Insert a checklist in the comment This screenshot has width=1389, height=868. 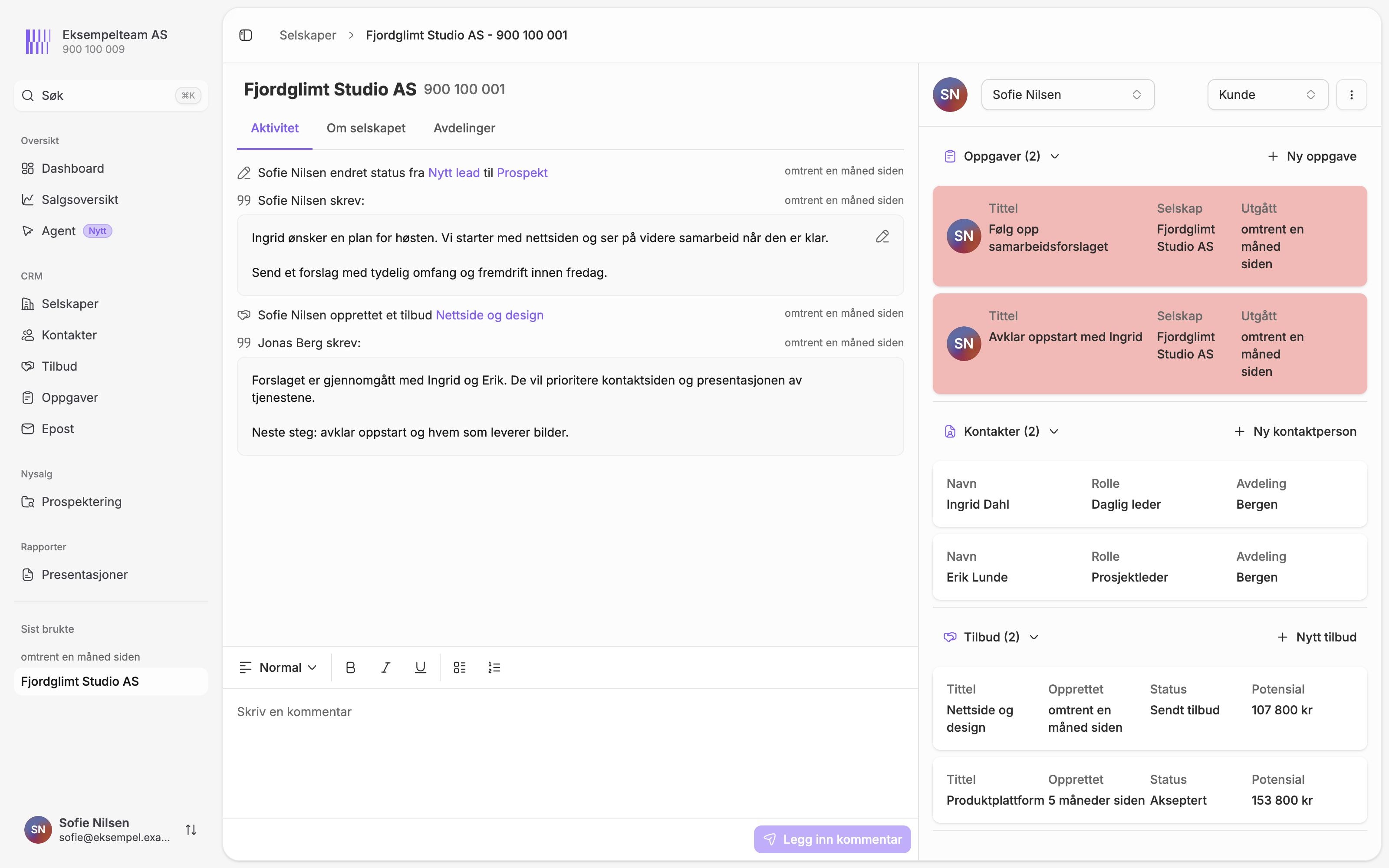[460, 667]
